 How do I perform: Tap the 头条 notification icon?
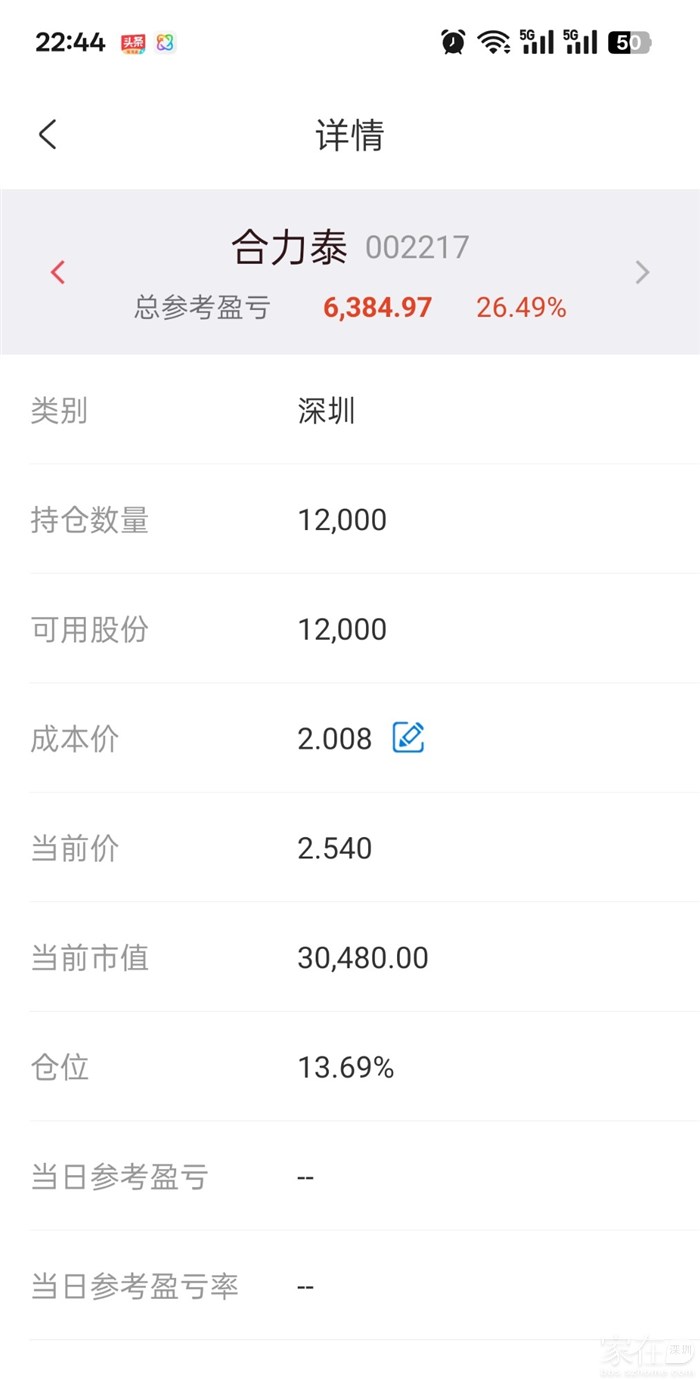133,43
